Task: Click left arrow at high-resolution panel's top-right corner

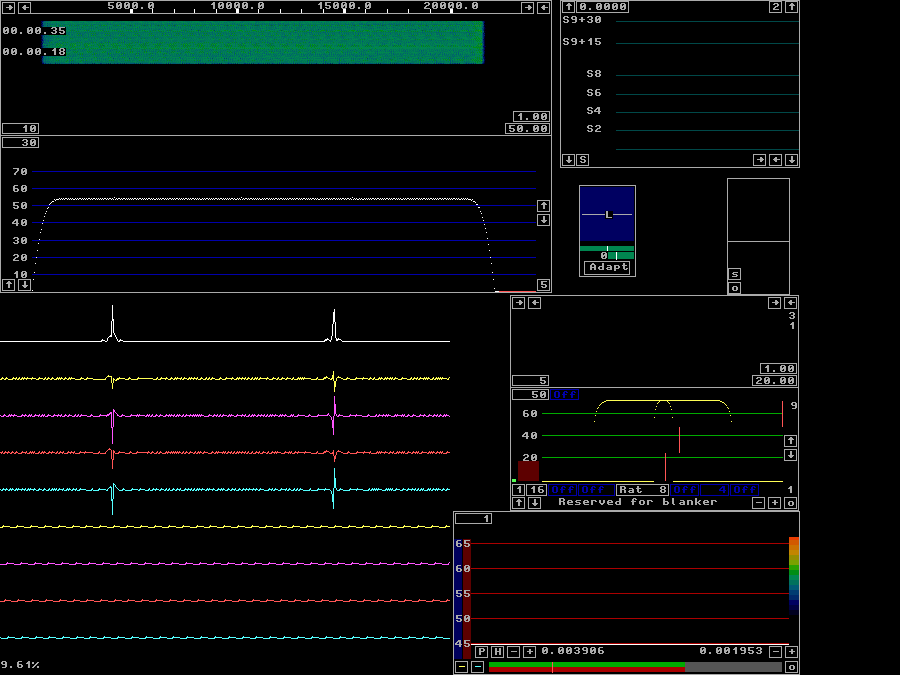Action: pos(790,302)
